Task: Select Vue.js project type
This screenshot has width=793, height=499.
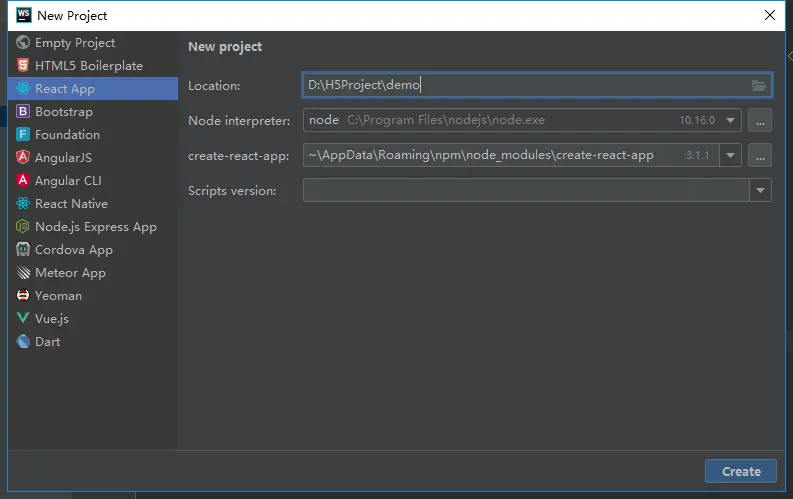Action: tap(93, 319)
